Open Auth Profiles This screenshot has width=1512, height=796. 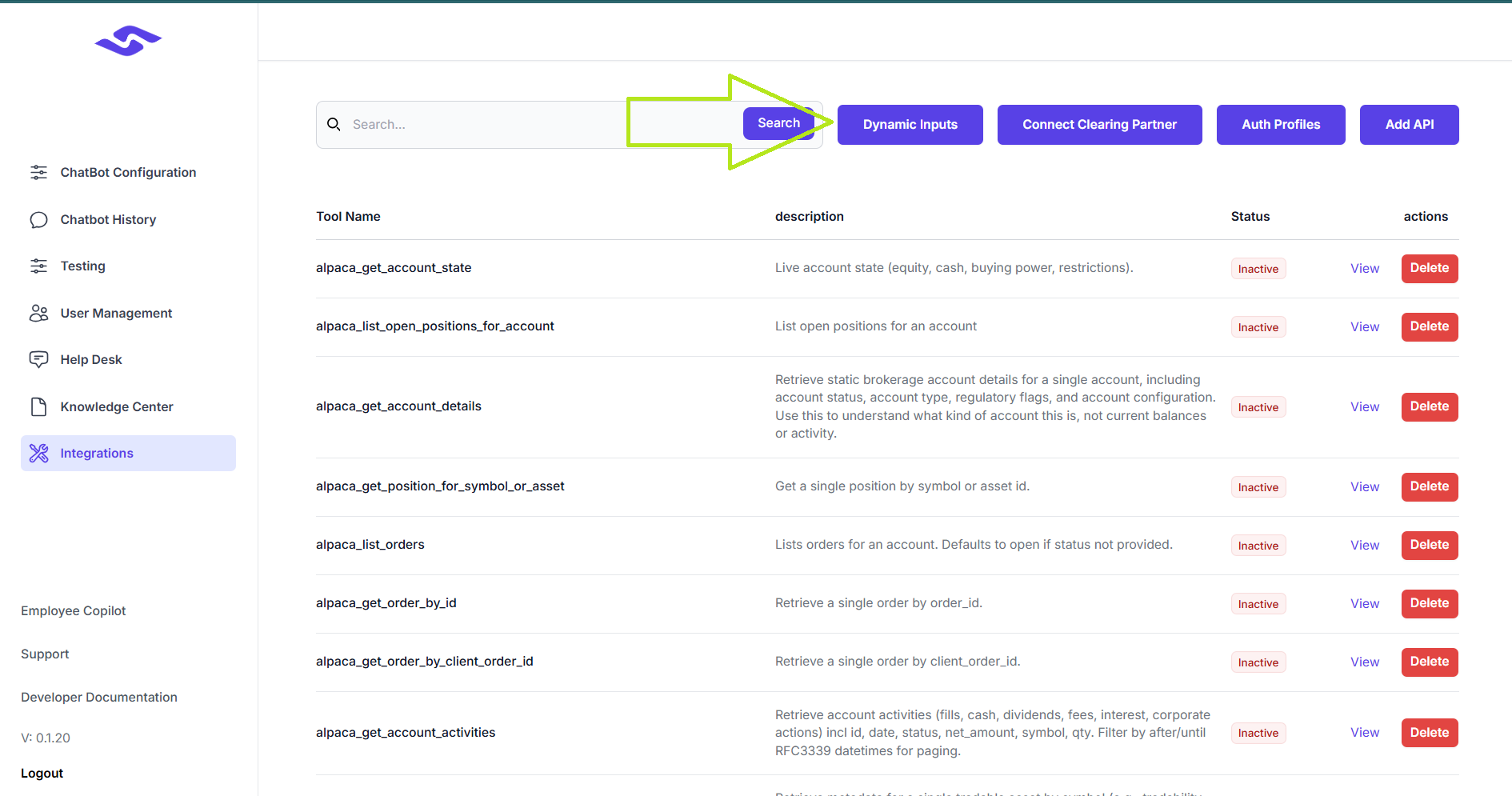click(1280, 125)
